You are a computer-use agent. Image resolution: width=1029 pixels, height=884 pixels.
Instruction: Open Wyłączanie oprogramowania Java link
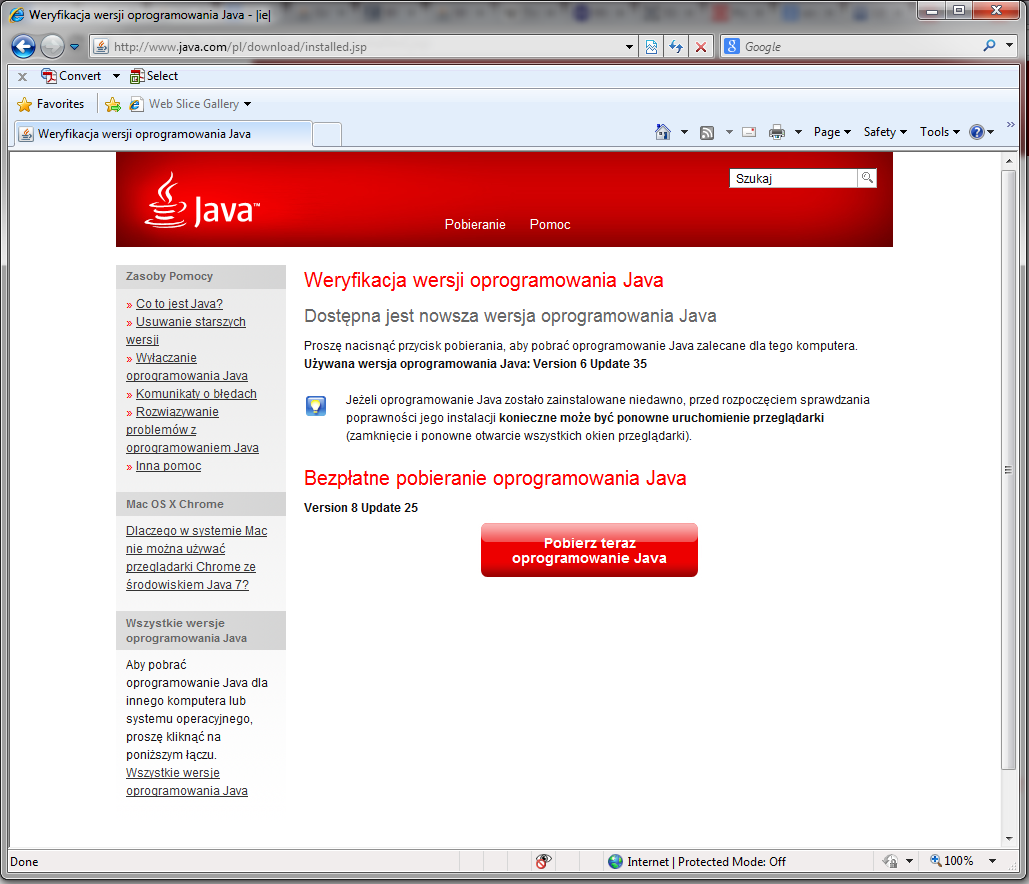coord(186,367)
